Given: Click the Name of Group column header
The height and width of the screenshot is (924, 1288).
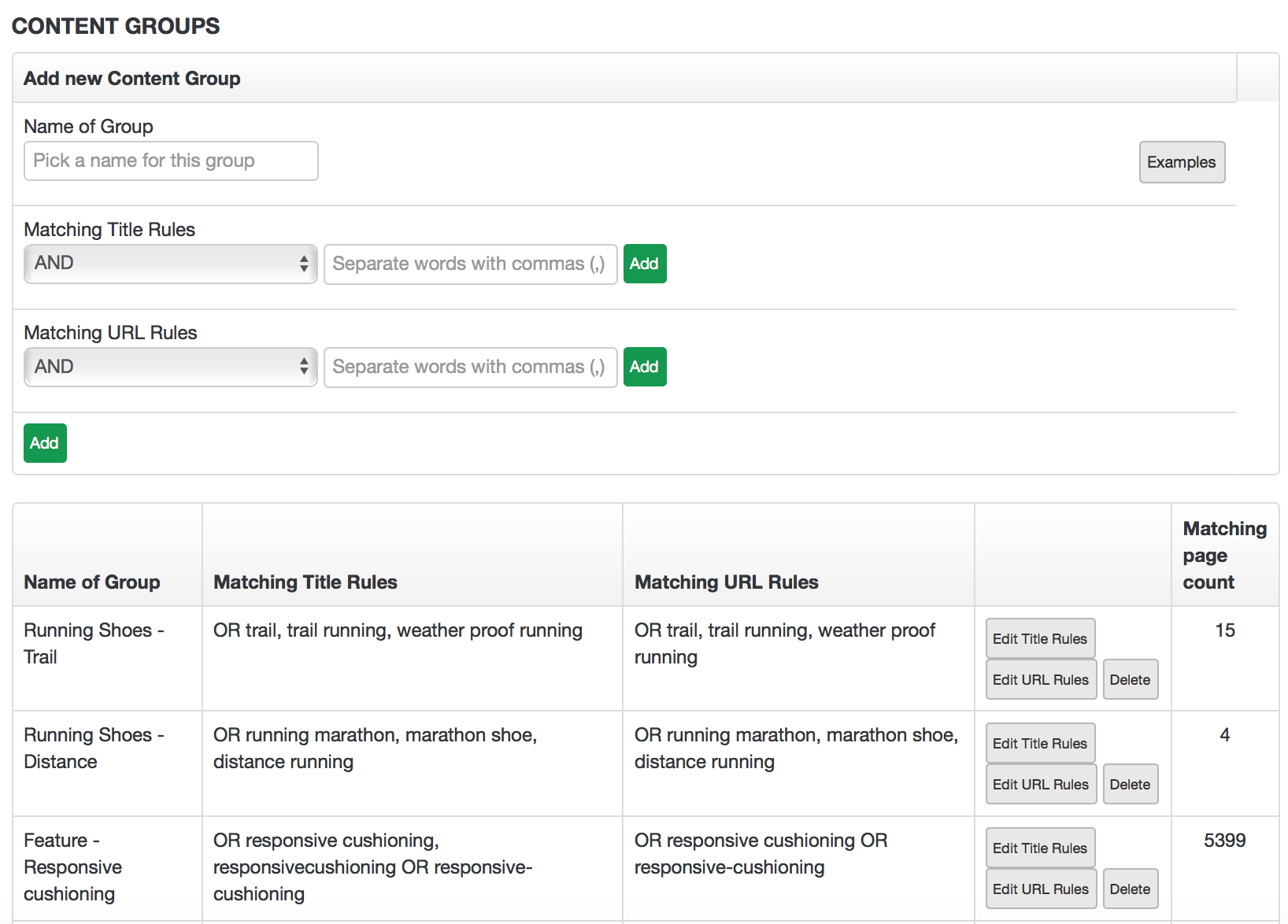Looking at the screenshot, I should 92,582.
